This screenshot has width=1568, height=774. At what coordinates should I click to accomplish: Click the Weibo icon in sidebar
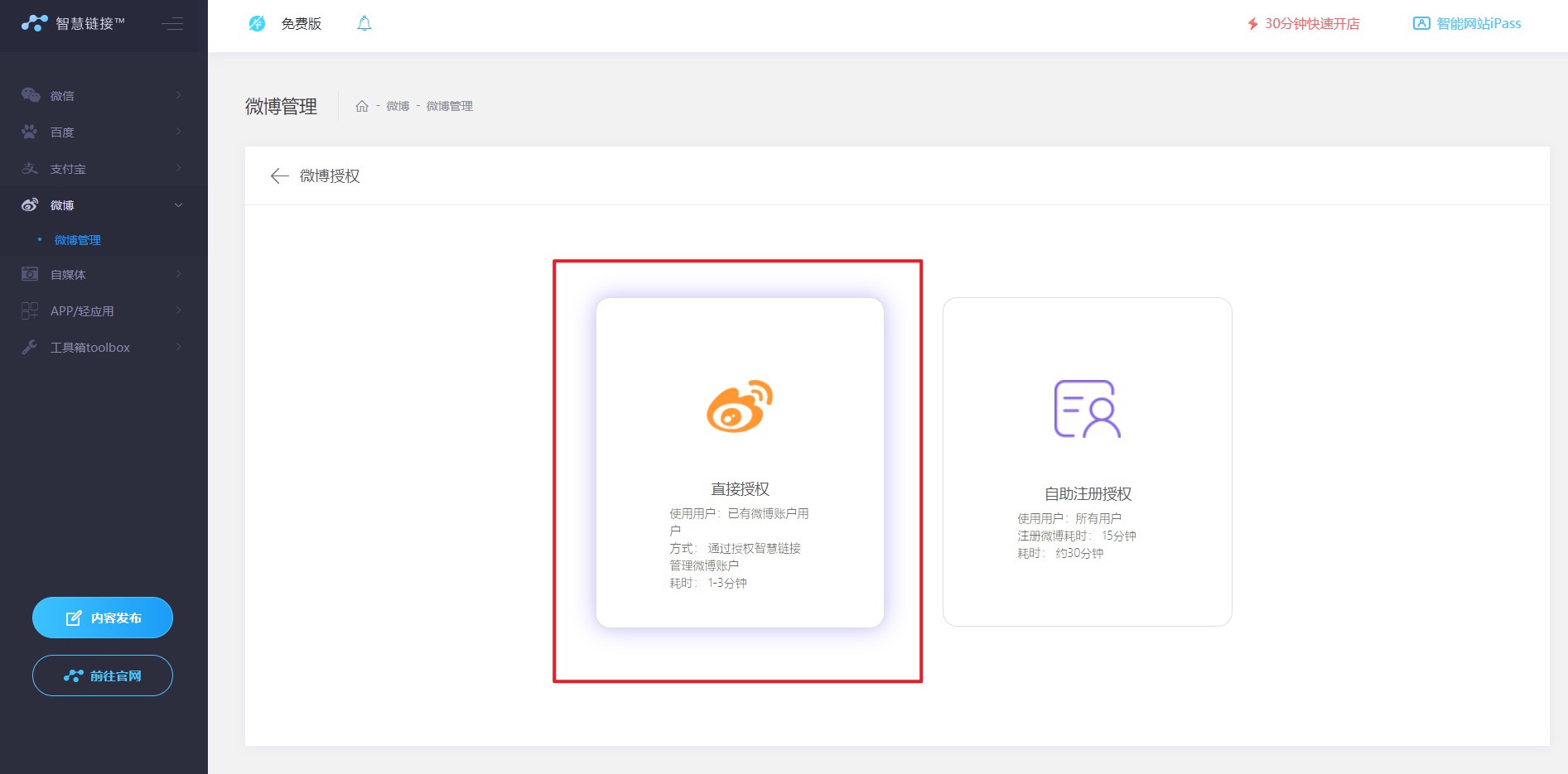click(x=30, y=204)
